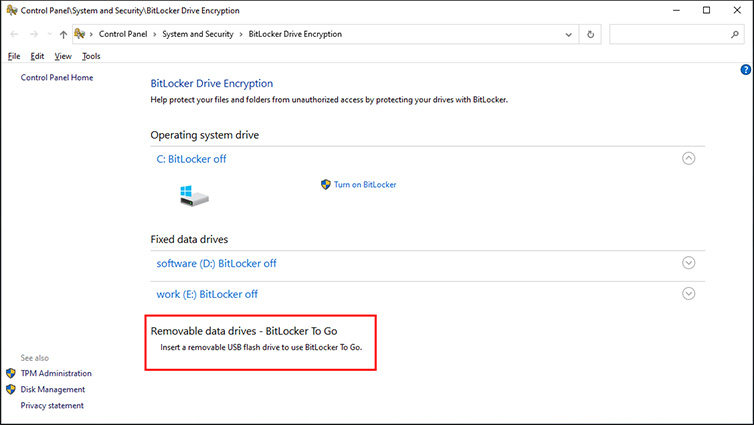Expand the work (E:) drive section
This screenshot has height=425, width=754.
pyautogui.click(x=689, y=293)
